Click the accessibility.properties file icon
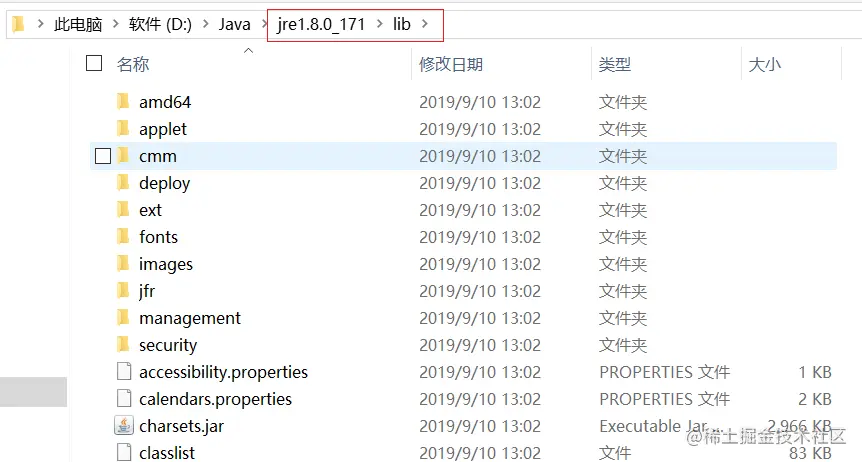The image size is (862, 462). pos(124,371)
